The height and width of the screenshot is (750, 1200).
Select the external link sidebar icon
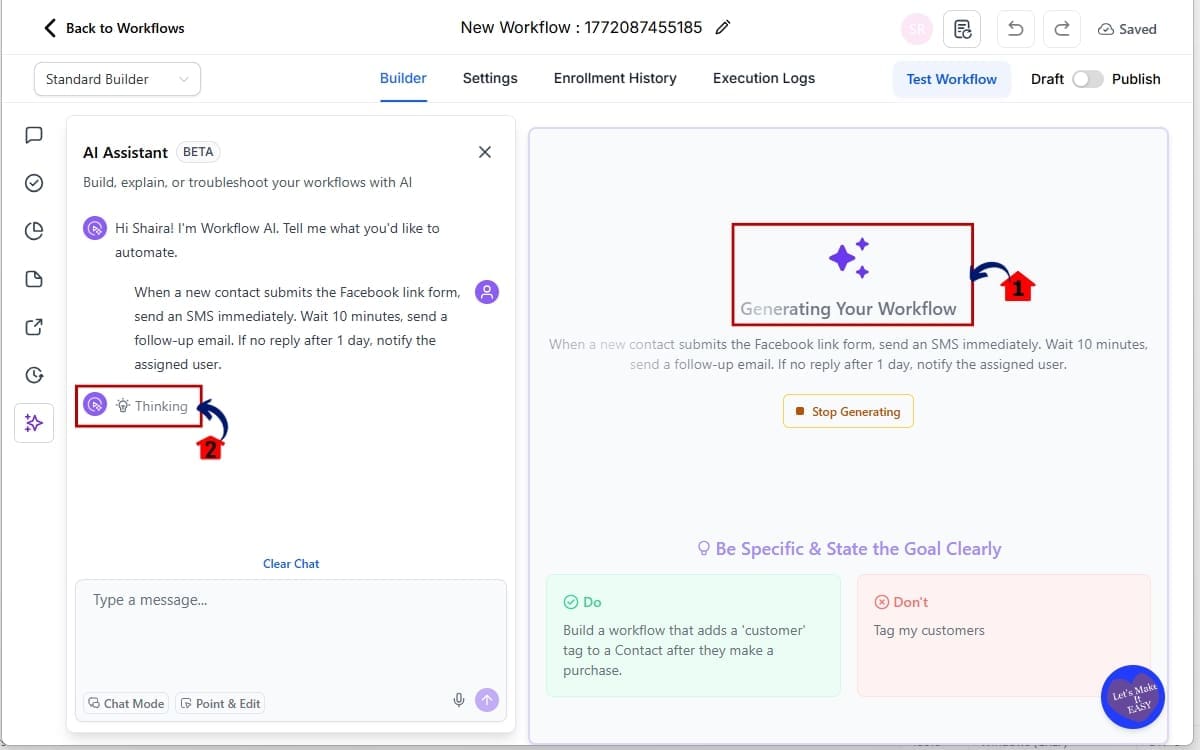pyautogui.click(x=34, y=327)
